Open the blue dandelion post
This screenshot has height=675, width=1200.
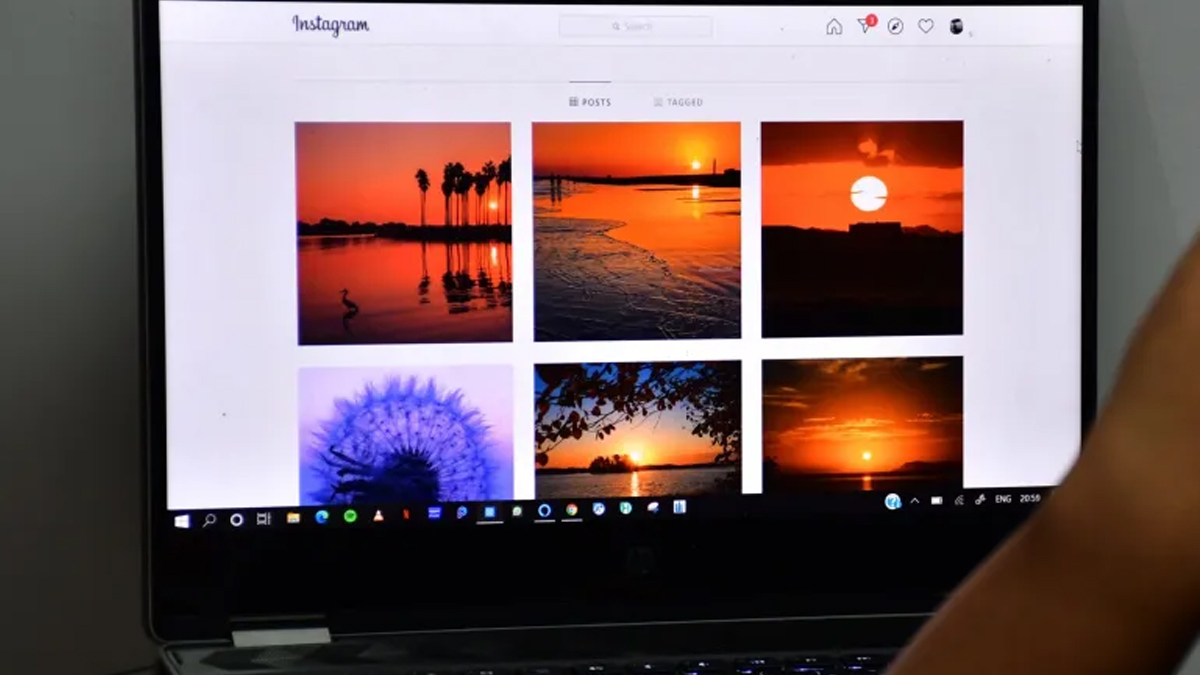click(x=406, y=434)
